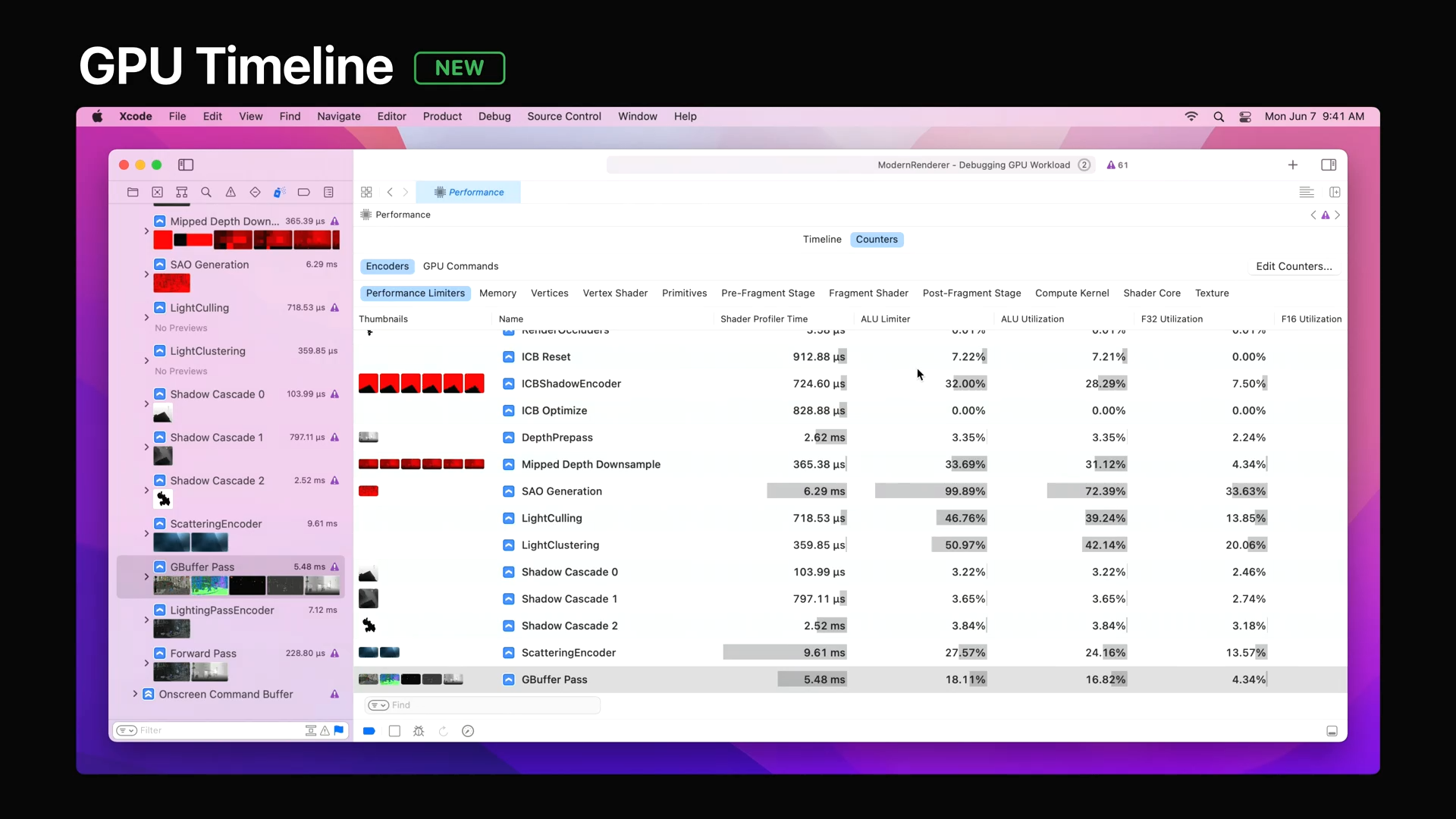This screenshot has height=819, width=1456.
Task: Switch view to Timeline segment
Action: point(822,240)
